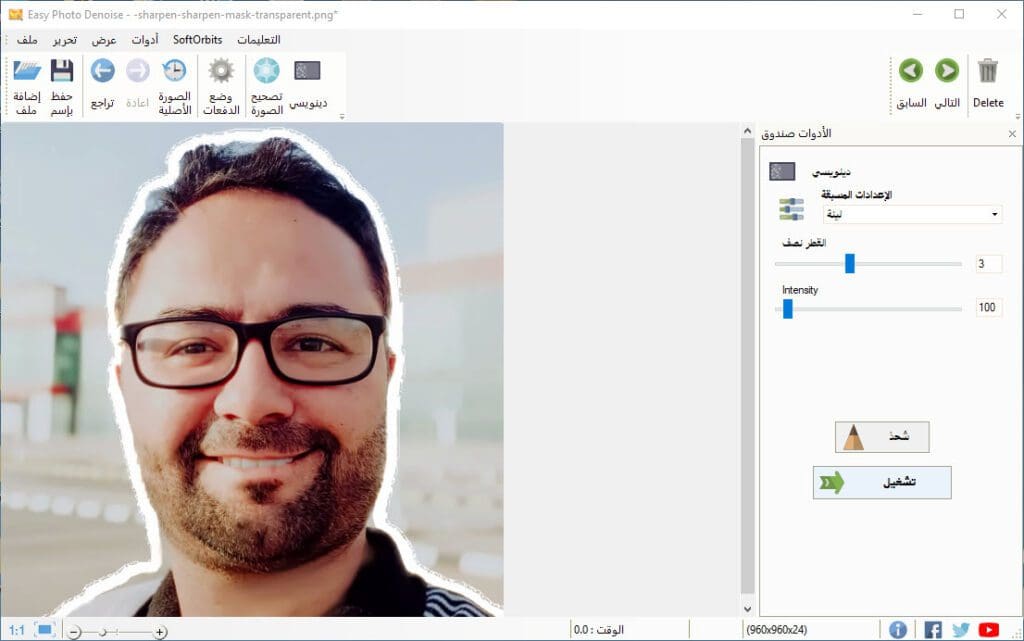Expand the toolbar overflow arrow

tap(342, 117)
